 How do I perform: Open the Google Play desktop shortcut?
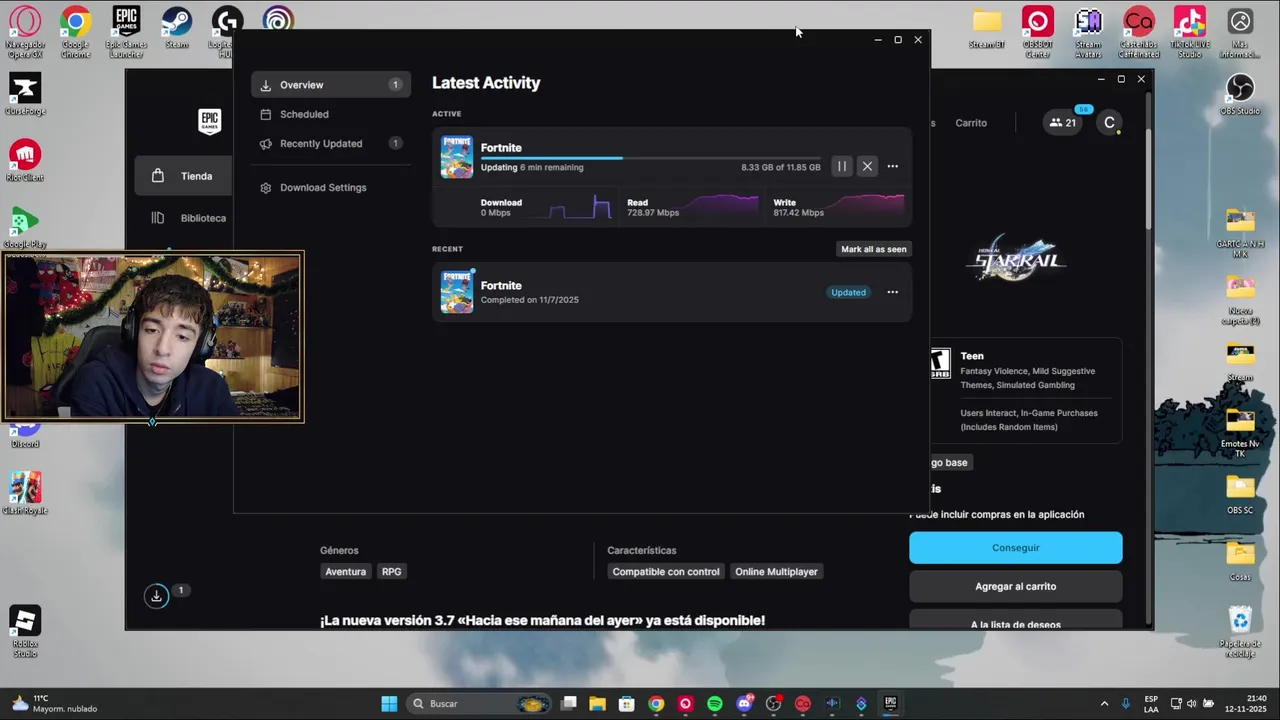(25, 228)
